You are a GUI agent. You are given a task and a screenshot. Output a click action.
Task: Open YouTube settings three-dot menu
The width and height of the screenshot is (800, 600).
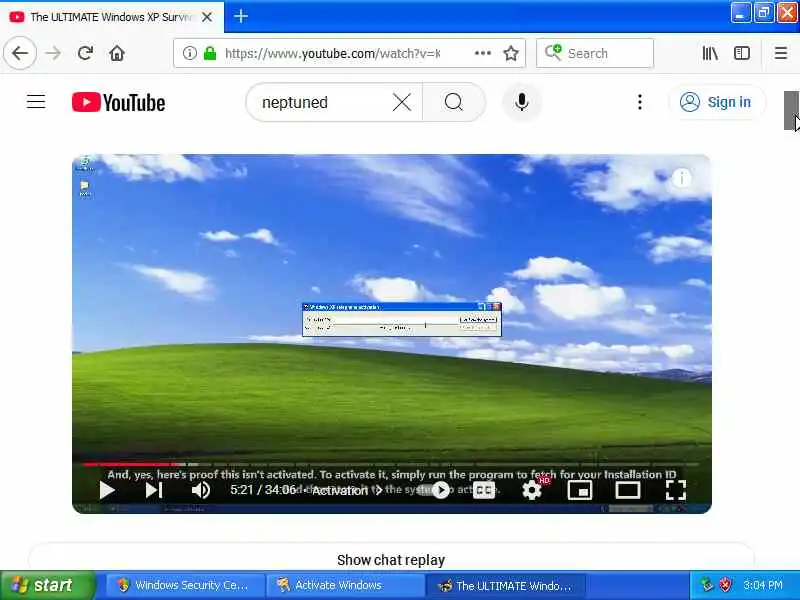(x=639, y=102)
